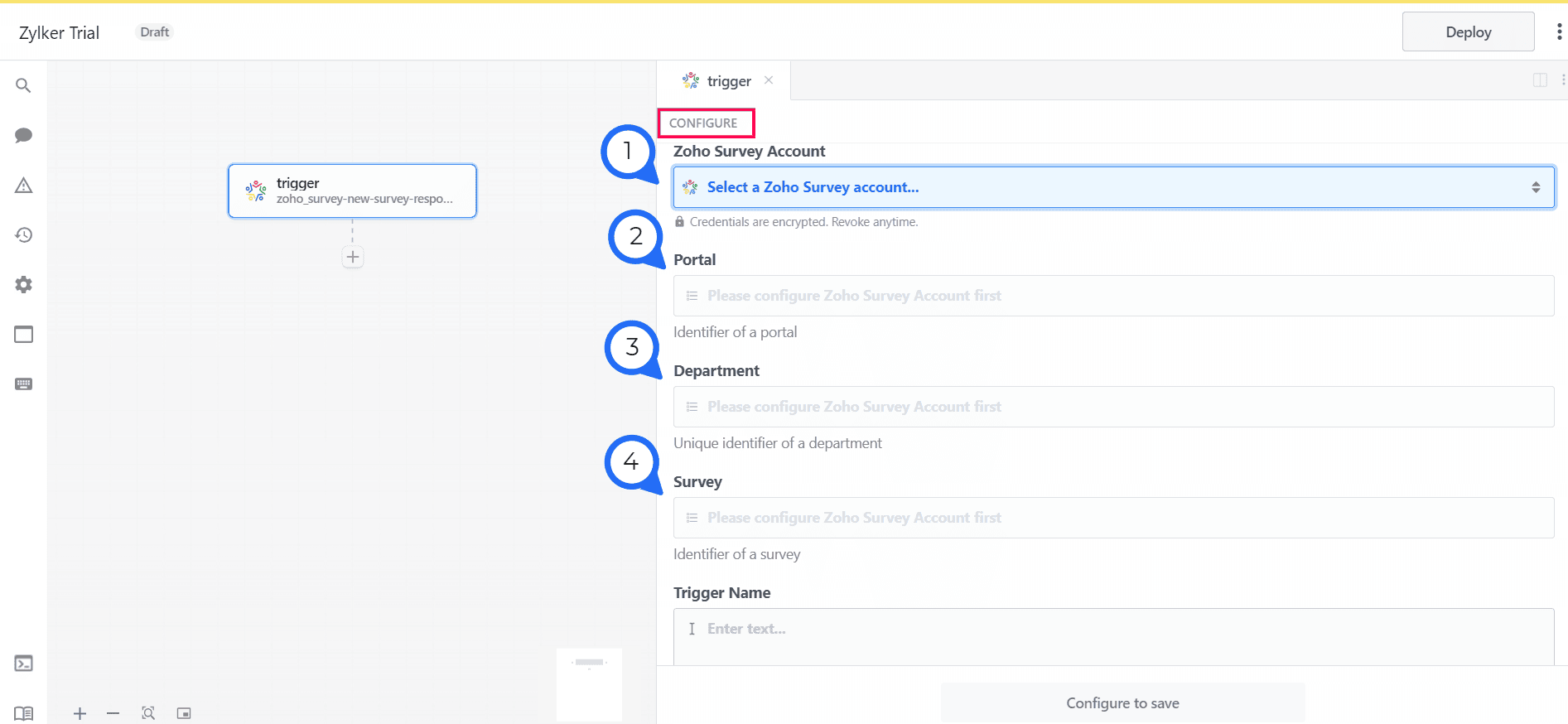Open the warning triangle issues icon

pos(23,185)
